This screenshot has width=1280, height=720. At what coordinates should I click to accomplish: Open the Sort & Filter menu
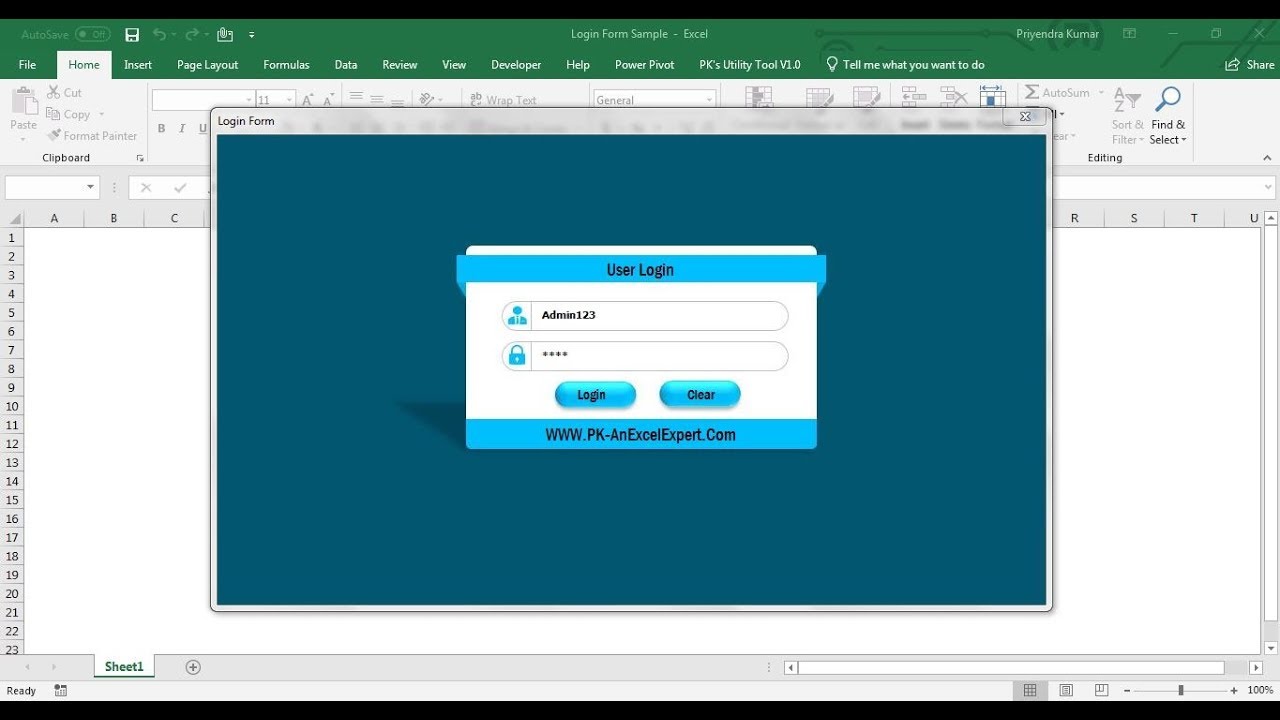pyautogui.click(x=1127, y=115)
